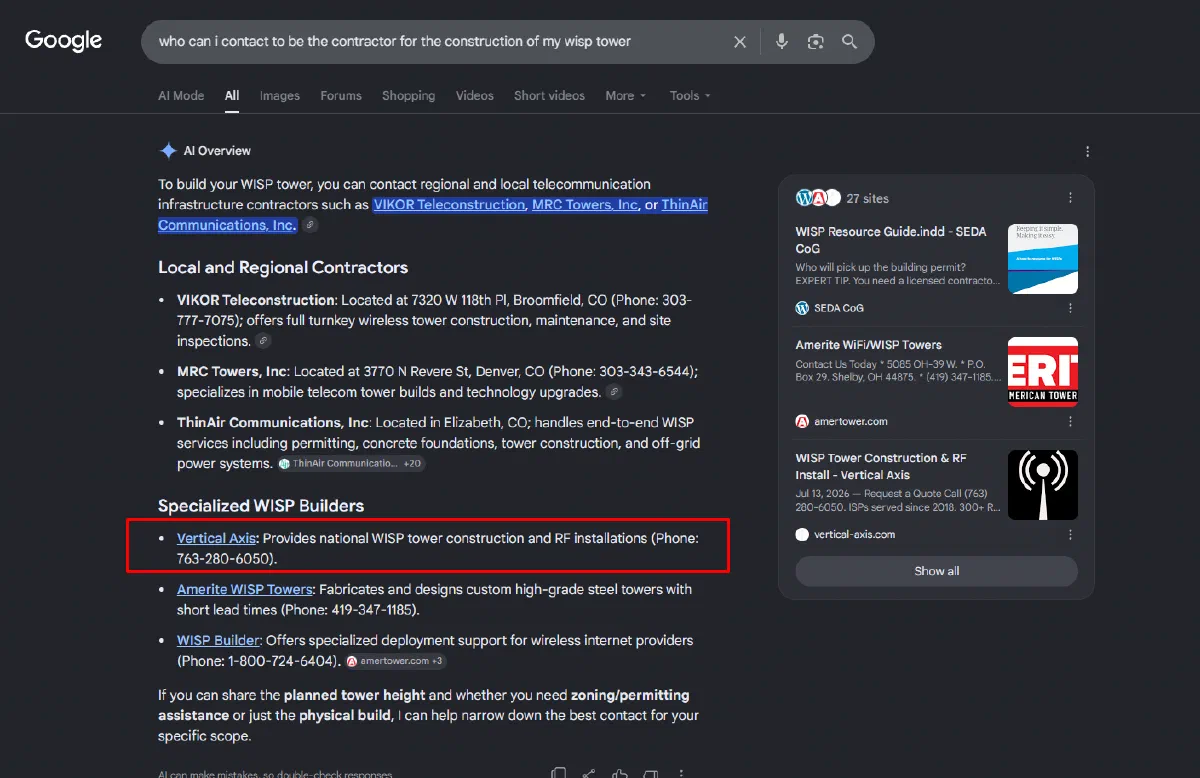Click the SEDA CoG guide thumbnail
The image size is (1200, 778).
tap(1043, 259)
